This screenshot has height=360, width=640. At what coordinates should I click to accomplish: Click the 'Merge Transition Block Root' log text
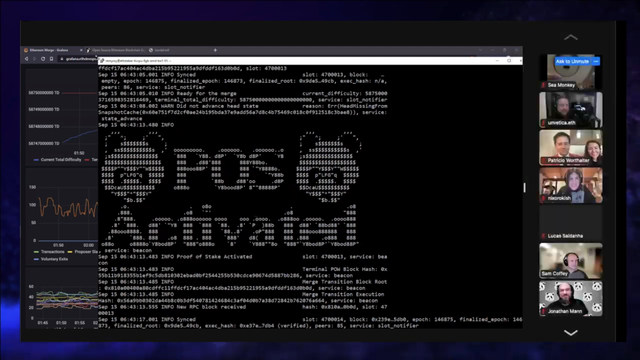click(344, 282)
